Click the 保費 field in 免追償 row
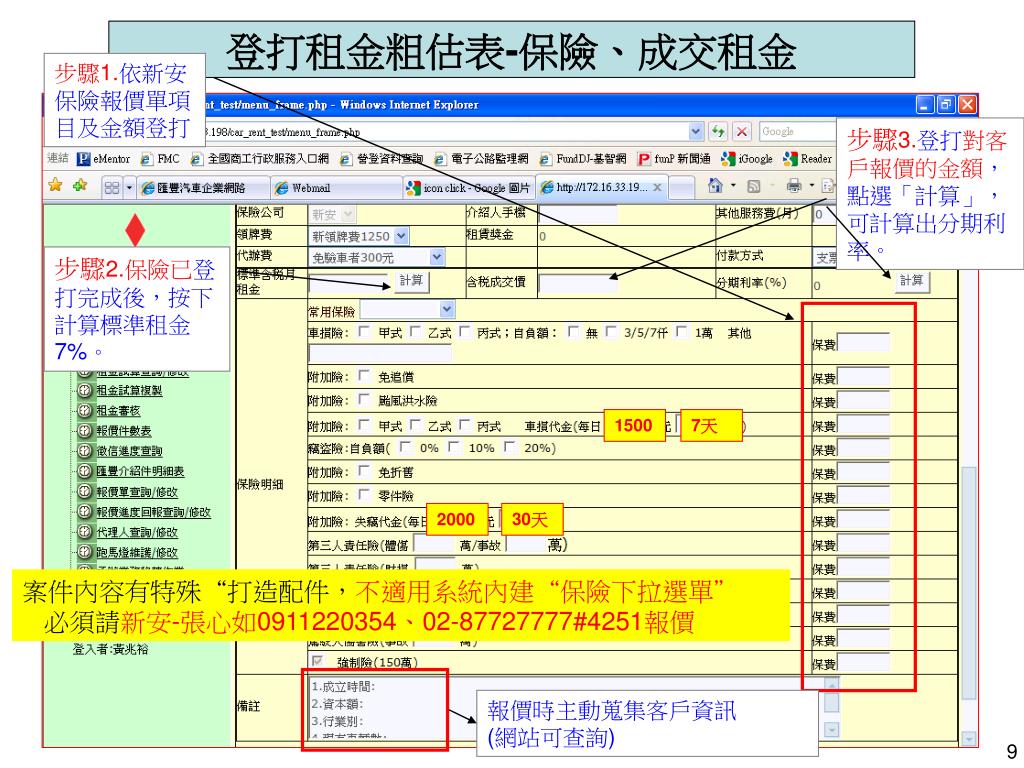This screenshot has width=1024, height=768. tap(863, 377)
